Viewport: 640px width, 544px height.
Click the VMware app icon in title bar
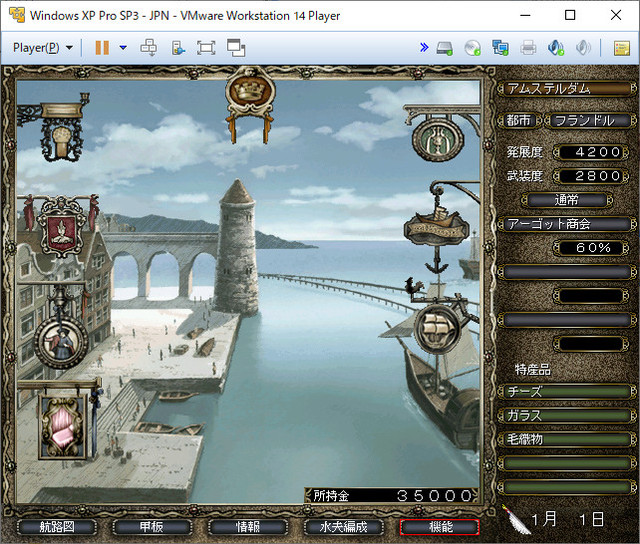pos(17,15)
